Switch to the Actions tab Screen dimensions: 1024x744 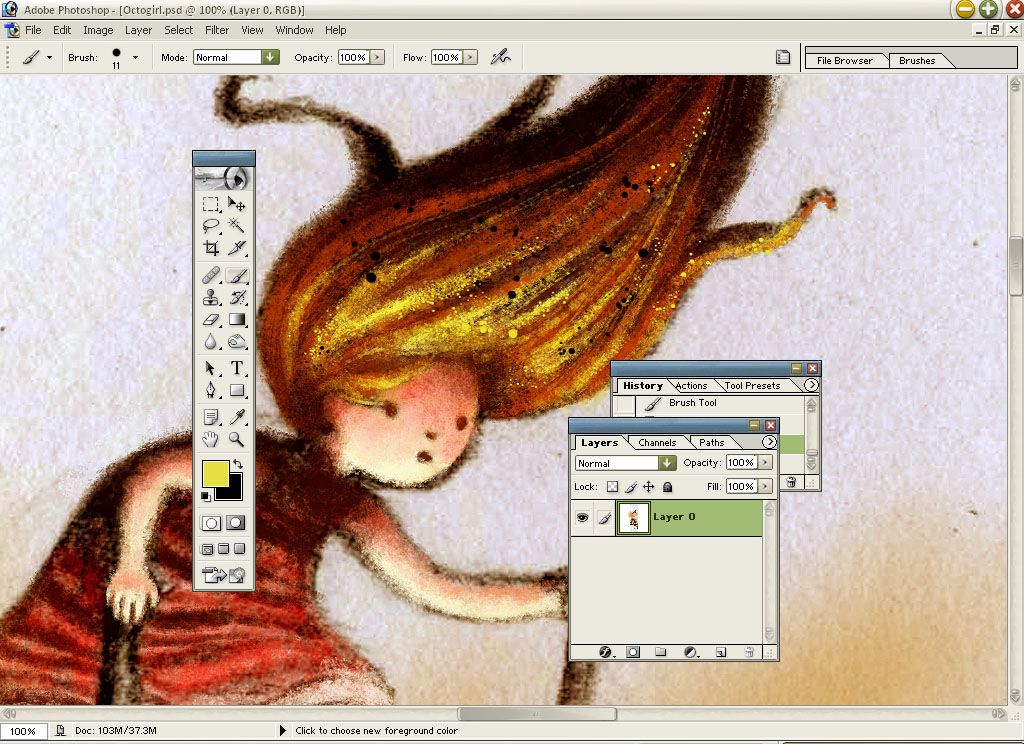point(691,386)
